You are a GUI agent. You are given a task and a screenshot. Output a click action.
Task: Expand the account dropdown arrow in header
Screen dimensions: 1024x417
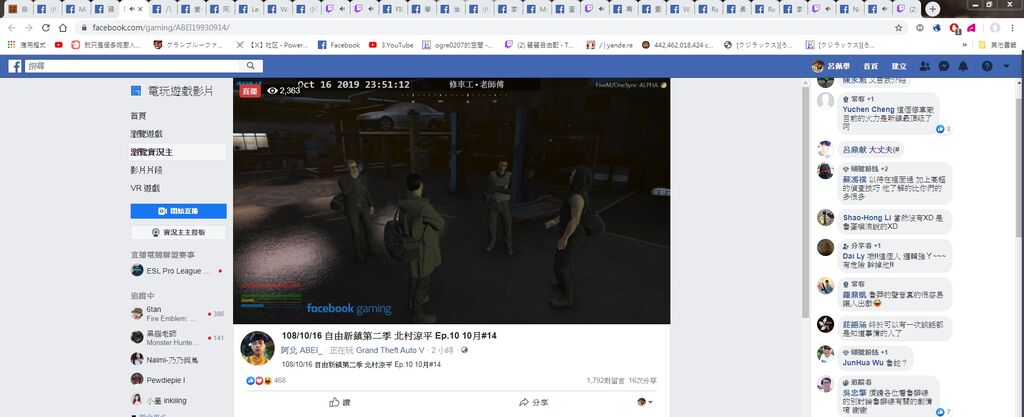1006,67
